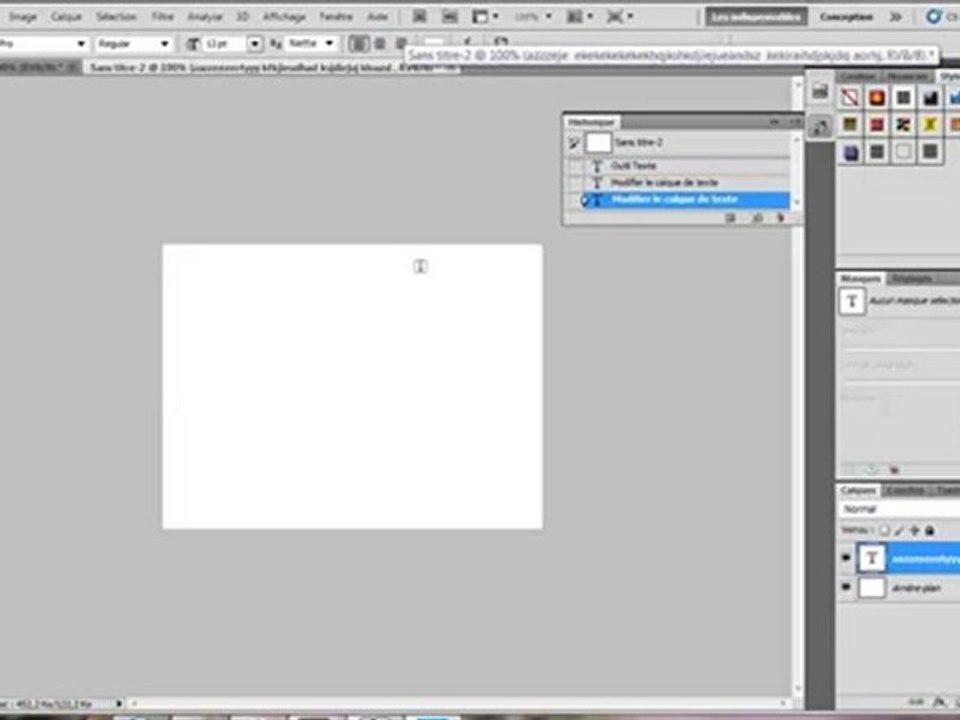Screen dimensions: 960x720
Task: Click the text color swatch in options bar
Action: tap(433, 42)
